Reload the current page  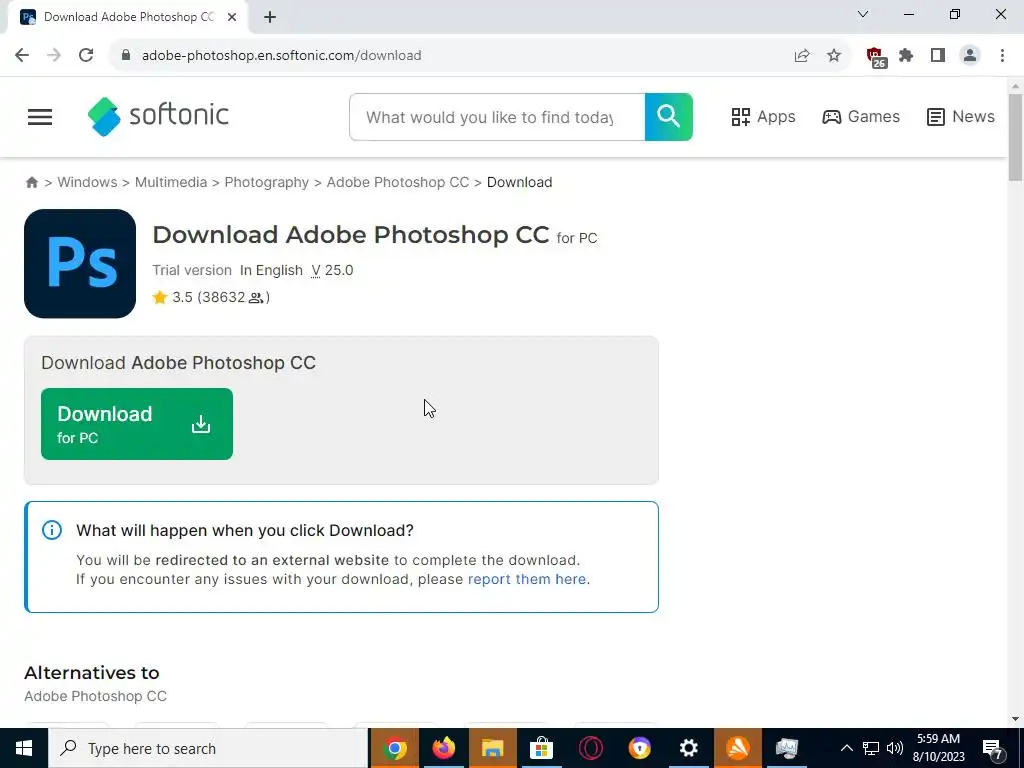86,56
